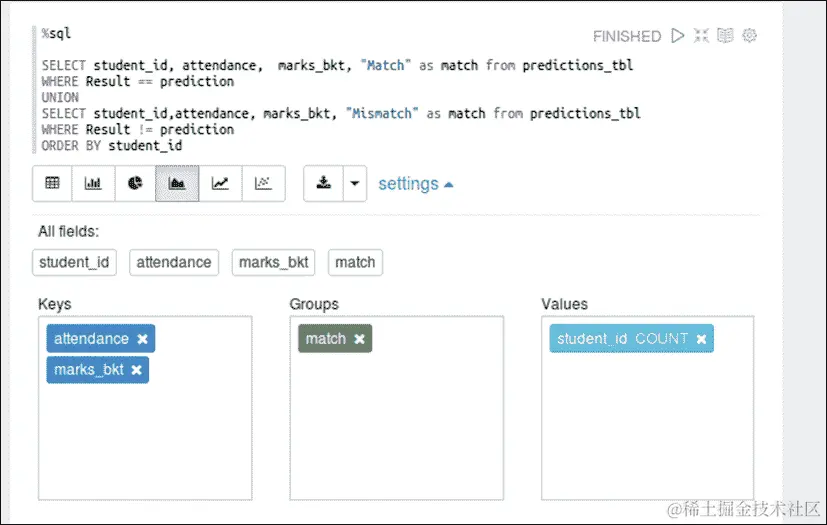Image resolution: width=827 pixels, height=525 pixels.
Task: Pick the student_id field chip
Action: [74, 262]
